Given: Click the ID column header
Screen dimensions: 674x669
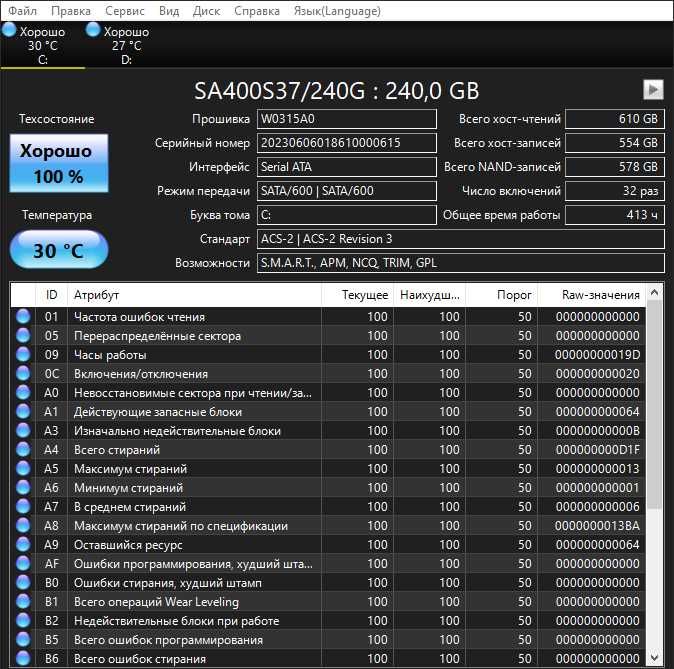Looking at the screenshot, I should click(x=51, y=295).
